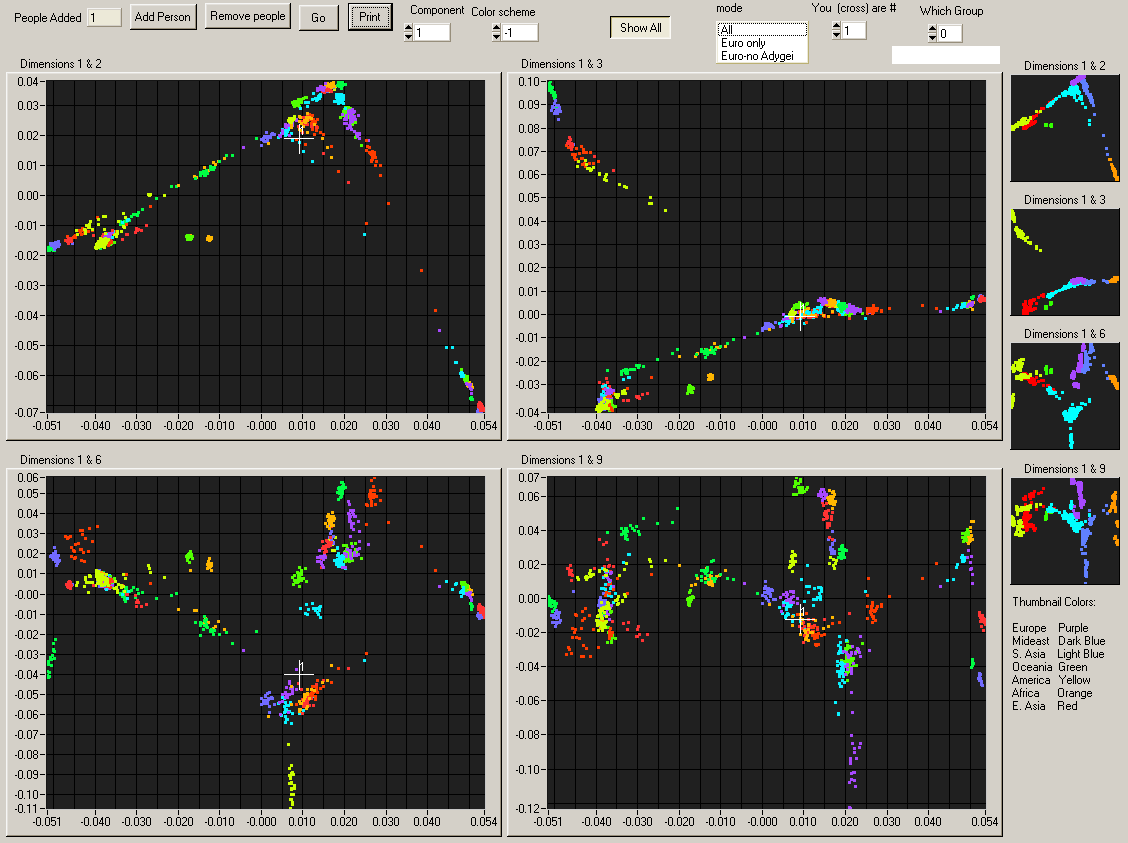The width and height of the screenshot is (1128, 843).
Task: Click the 'Africa' legend label
Action: pyautogui.click(x=1026, y=693)
